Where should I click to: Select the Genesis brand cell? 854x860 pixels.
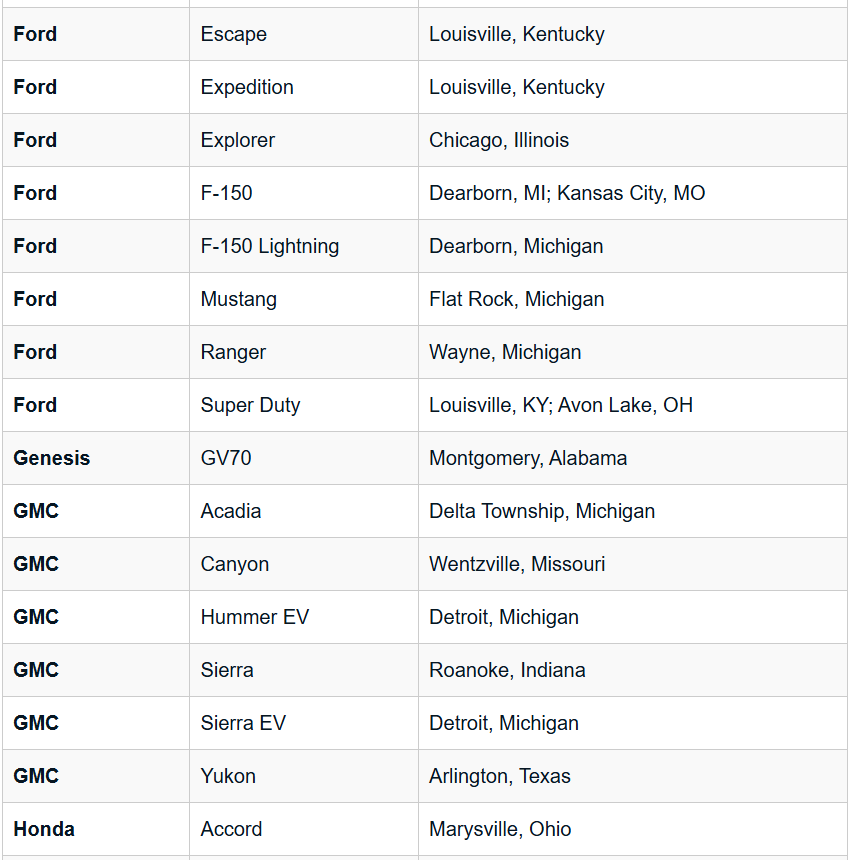52,458
